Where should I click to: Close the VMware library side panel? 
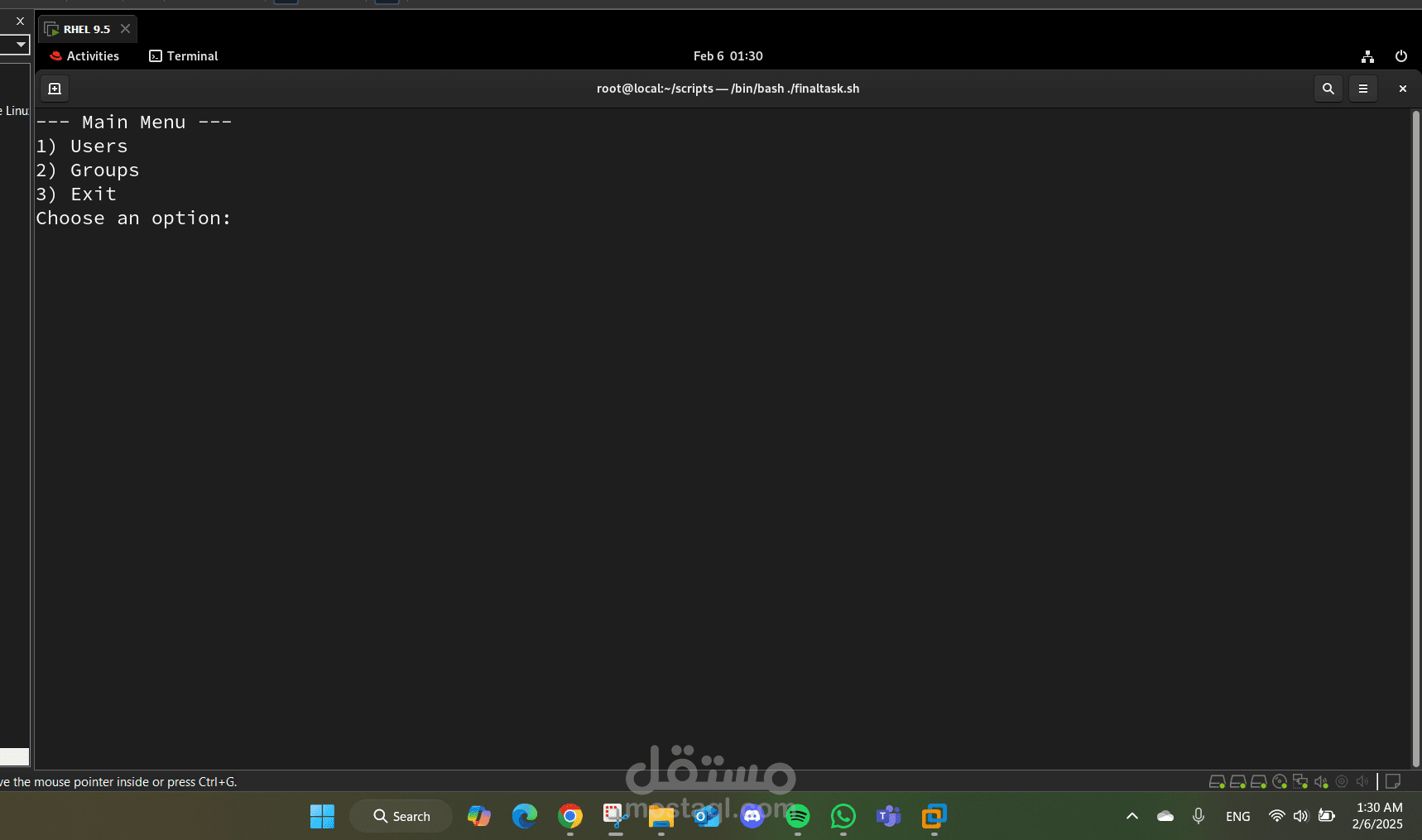click(x=20, y=21)
